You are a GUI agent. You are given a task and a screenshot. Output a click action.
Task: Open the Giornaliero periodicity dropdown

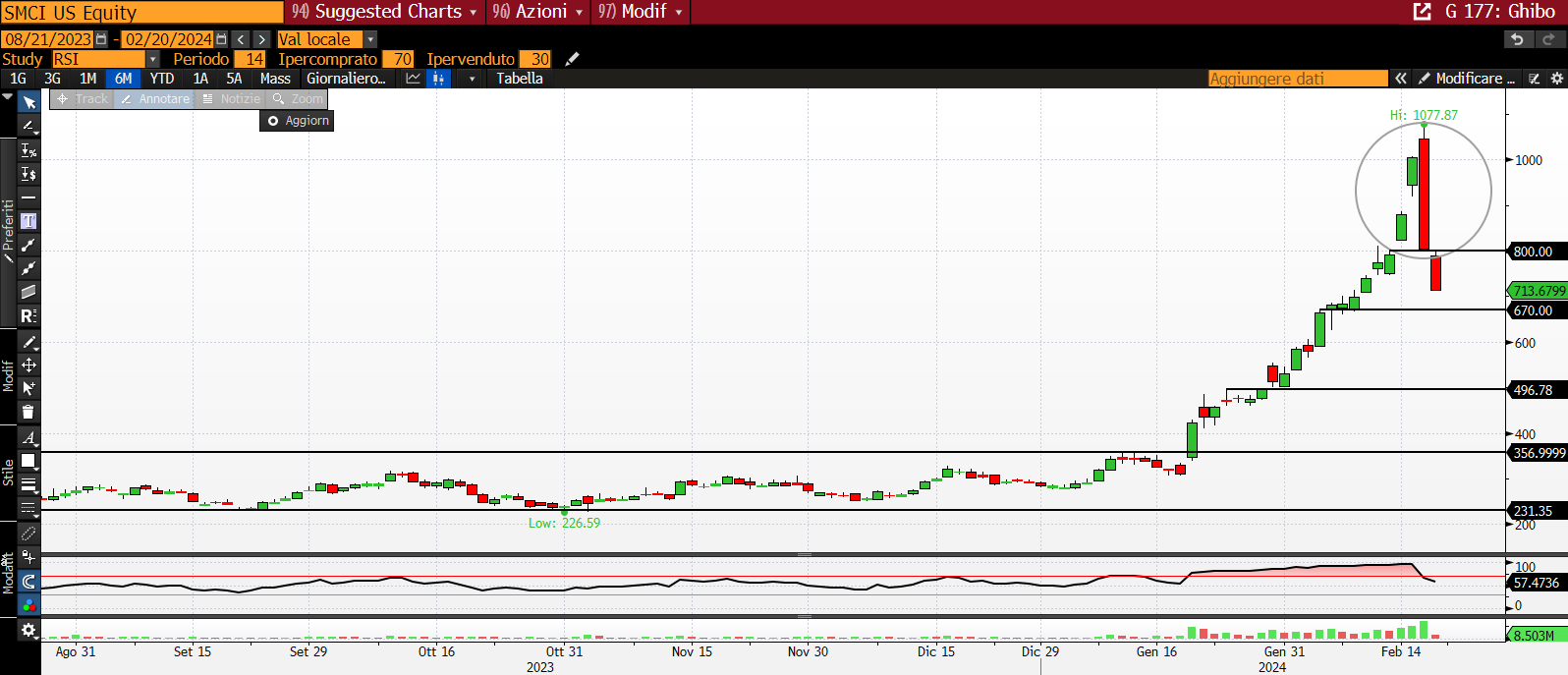pos(346,79)
